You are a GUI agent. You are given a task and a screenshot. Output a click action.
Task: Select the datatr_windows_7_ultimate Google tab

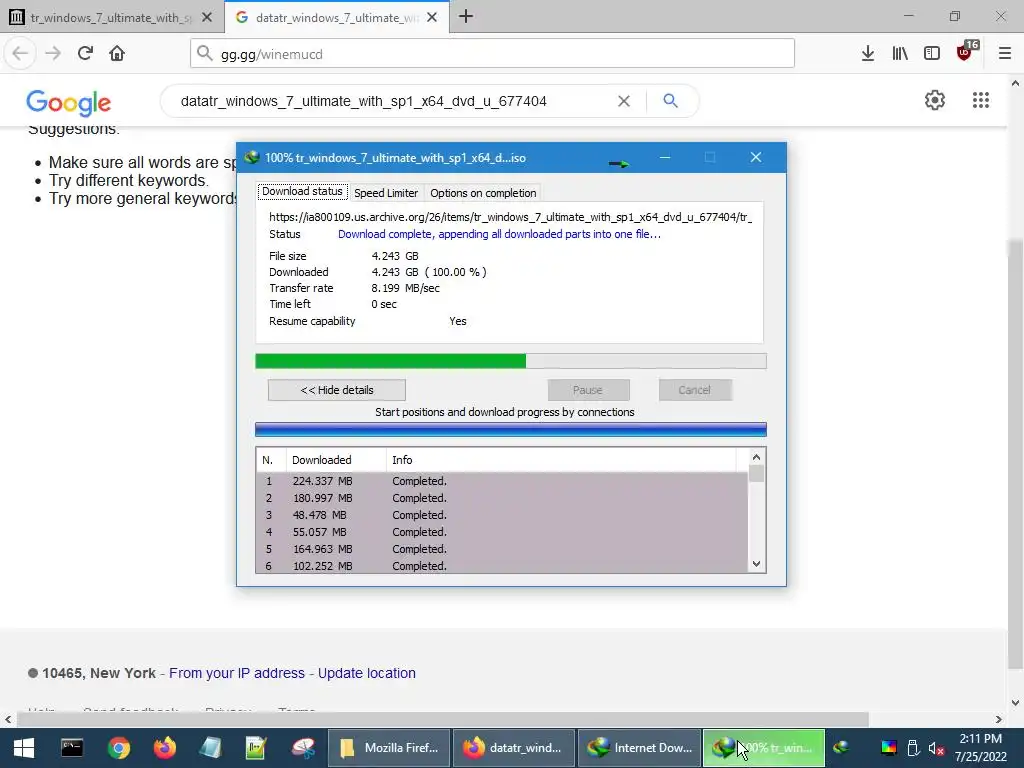point(336,18)
